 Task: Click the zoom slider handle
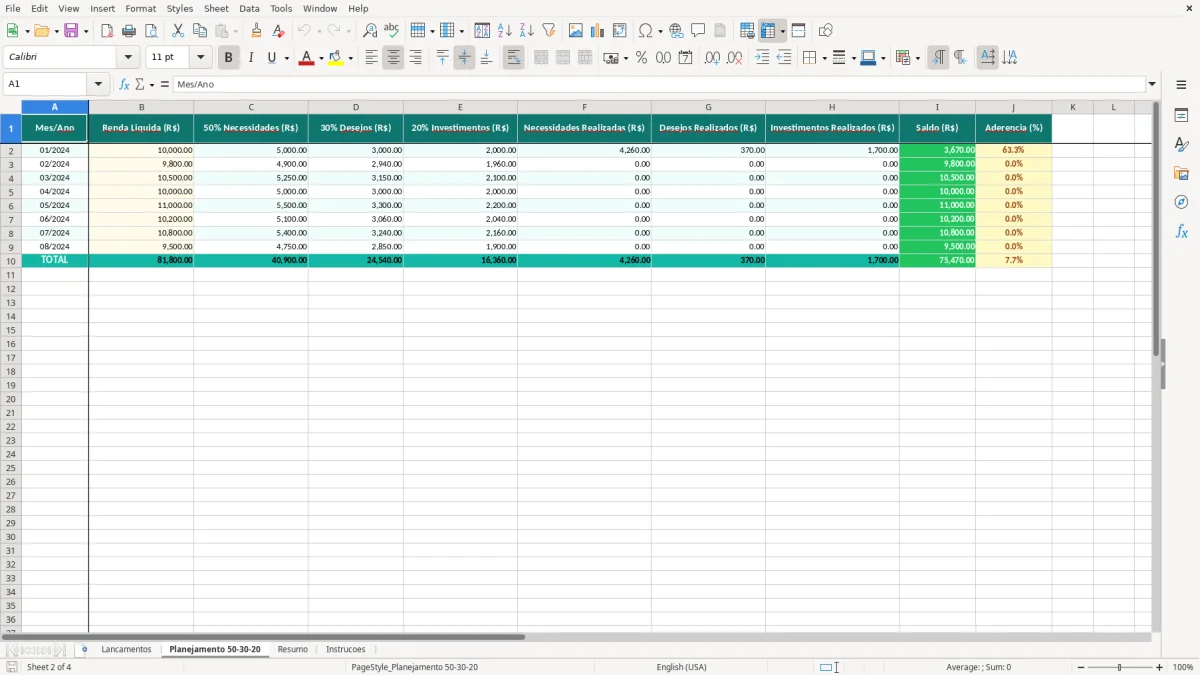pos(1120,667)
